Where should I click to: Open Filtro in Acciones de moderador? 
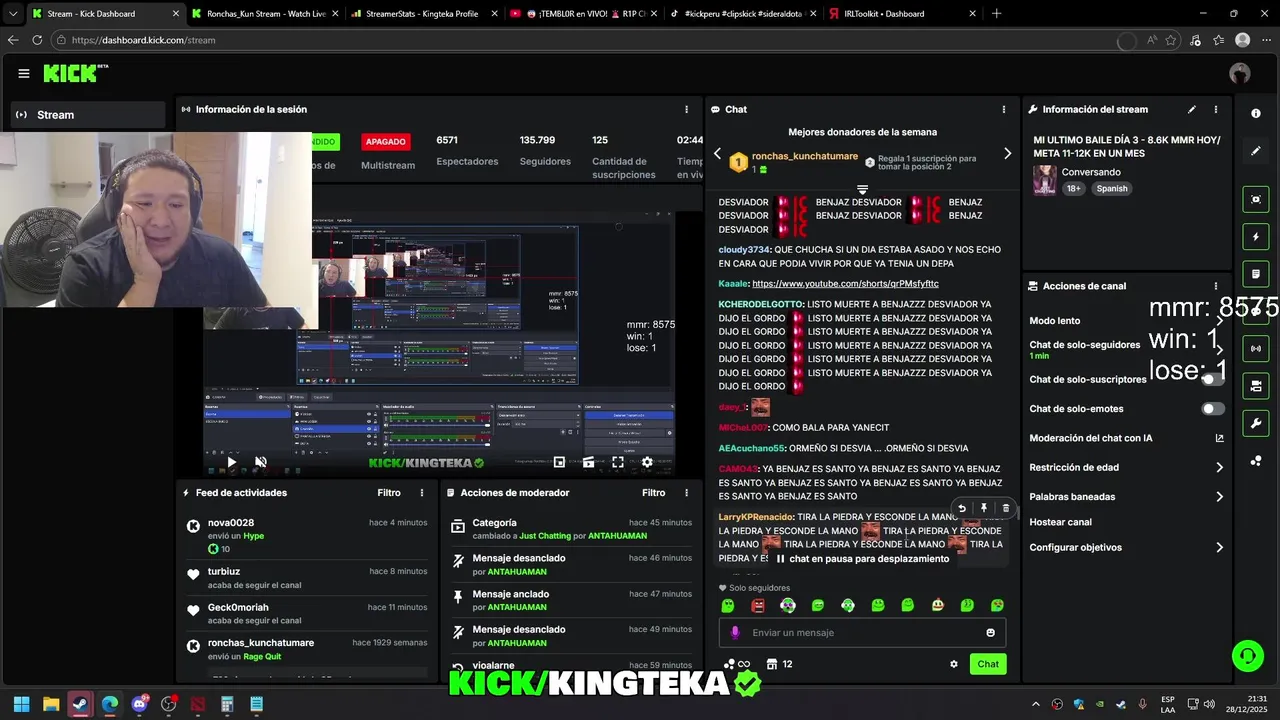pos(653,493)
